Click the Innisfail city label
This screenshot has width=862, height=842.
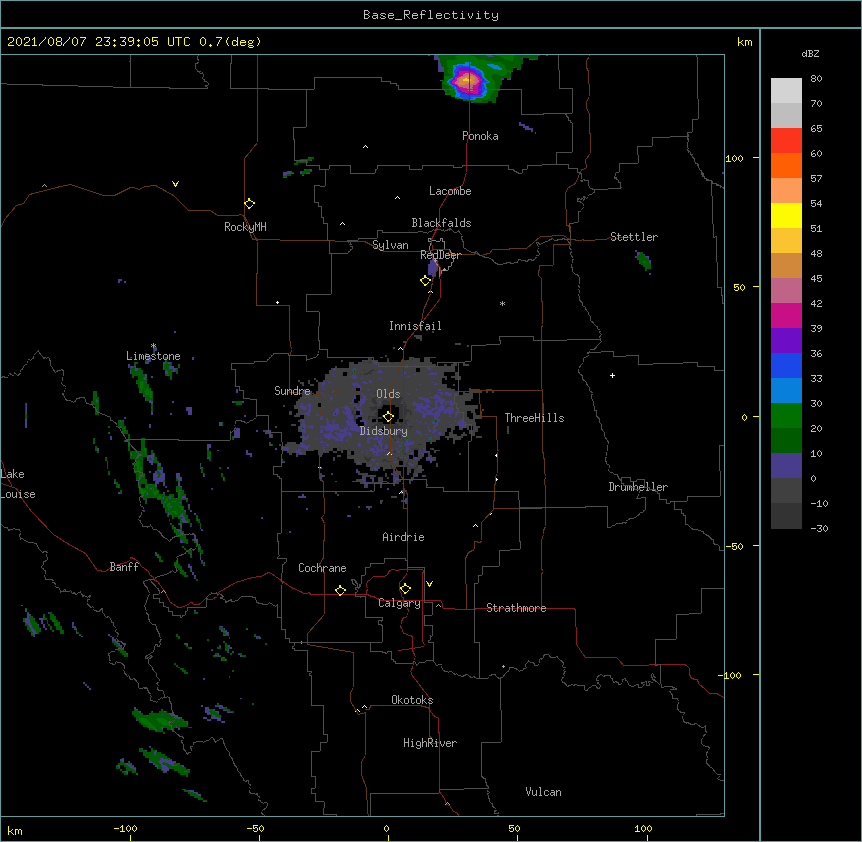pyautogui.click(x=415, y=326)
